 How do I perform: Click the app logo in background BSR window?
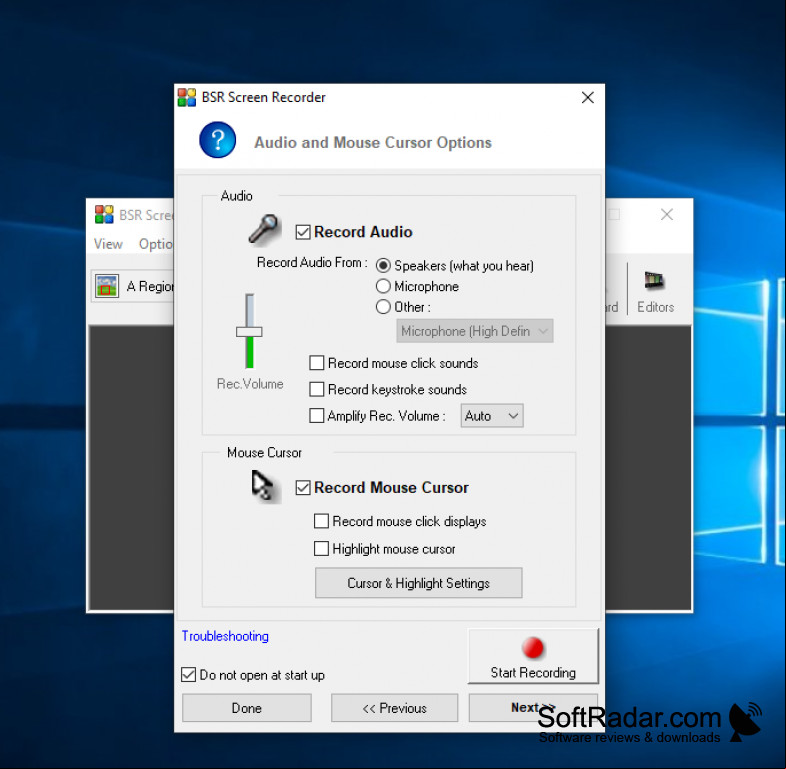click(x=104, y=215)
